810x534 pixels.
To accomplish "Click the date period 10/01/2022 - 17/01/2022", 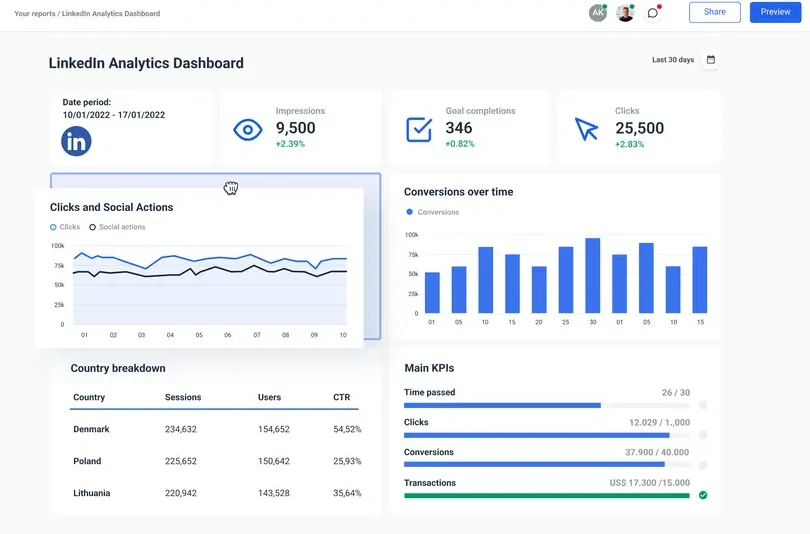I will coord(114,115).
